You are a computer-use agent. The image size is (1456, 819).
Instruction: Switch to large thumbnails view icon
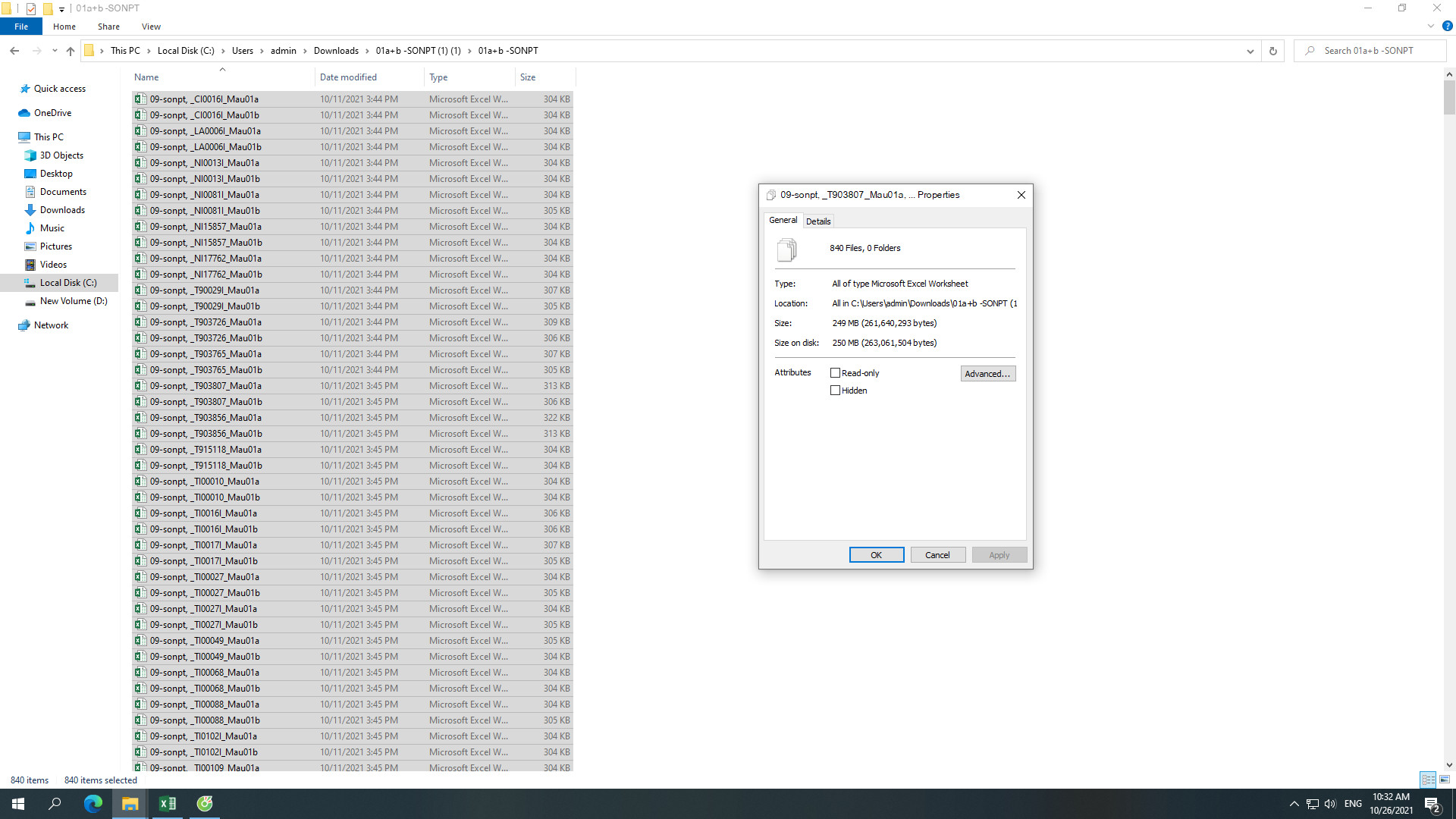pyautogui.click(x=1445, y=780)
